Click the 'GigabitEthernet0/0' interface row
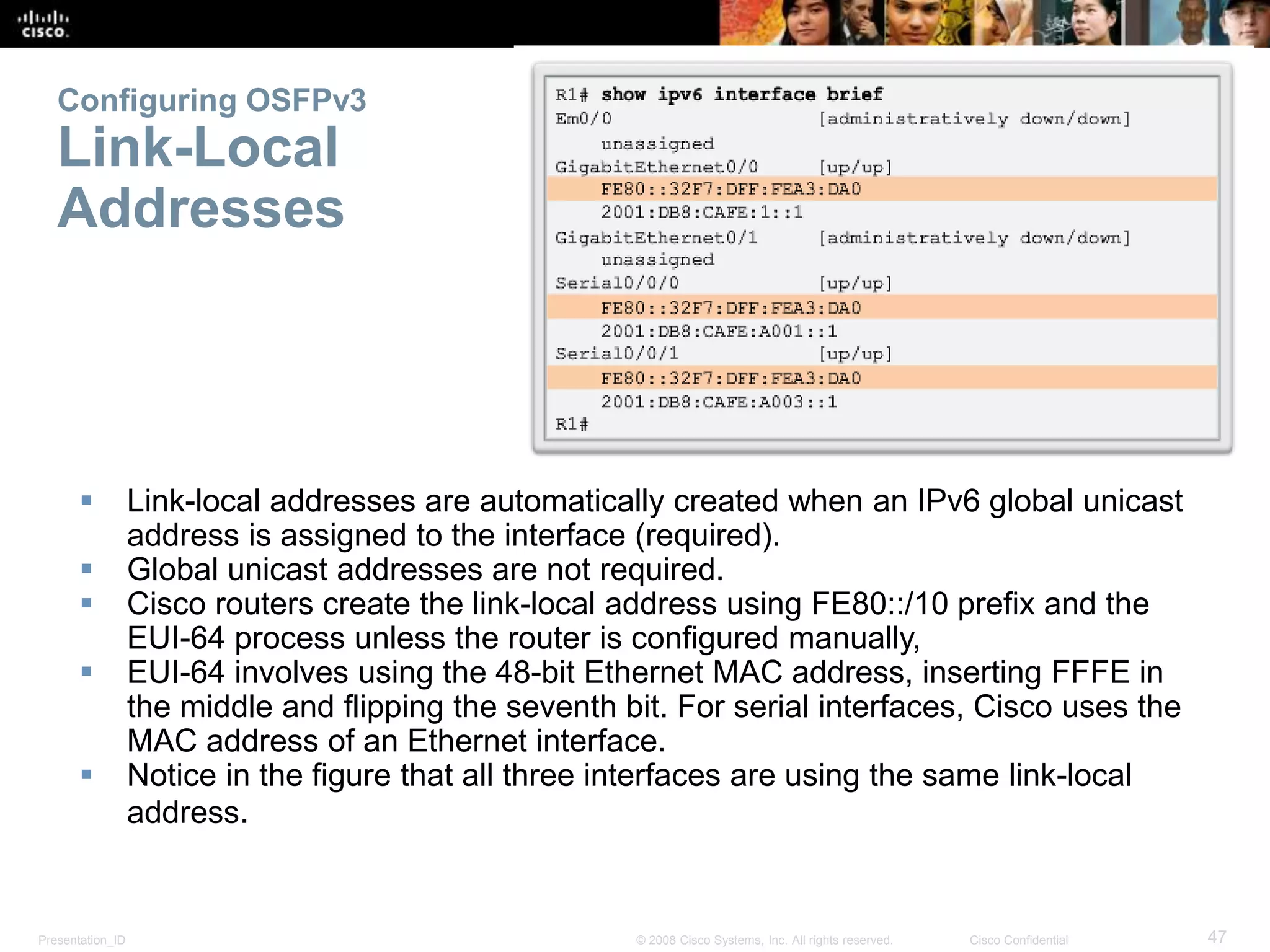 click(724, 167)
